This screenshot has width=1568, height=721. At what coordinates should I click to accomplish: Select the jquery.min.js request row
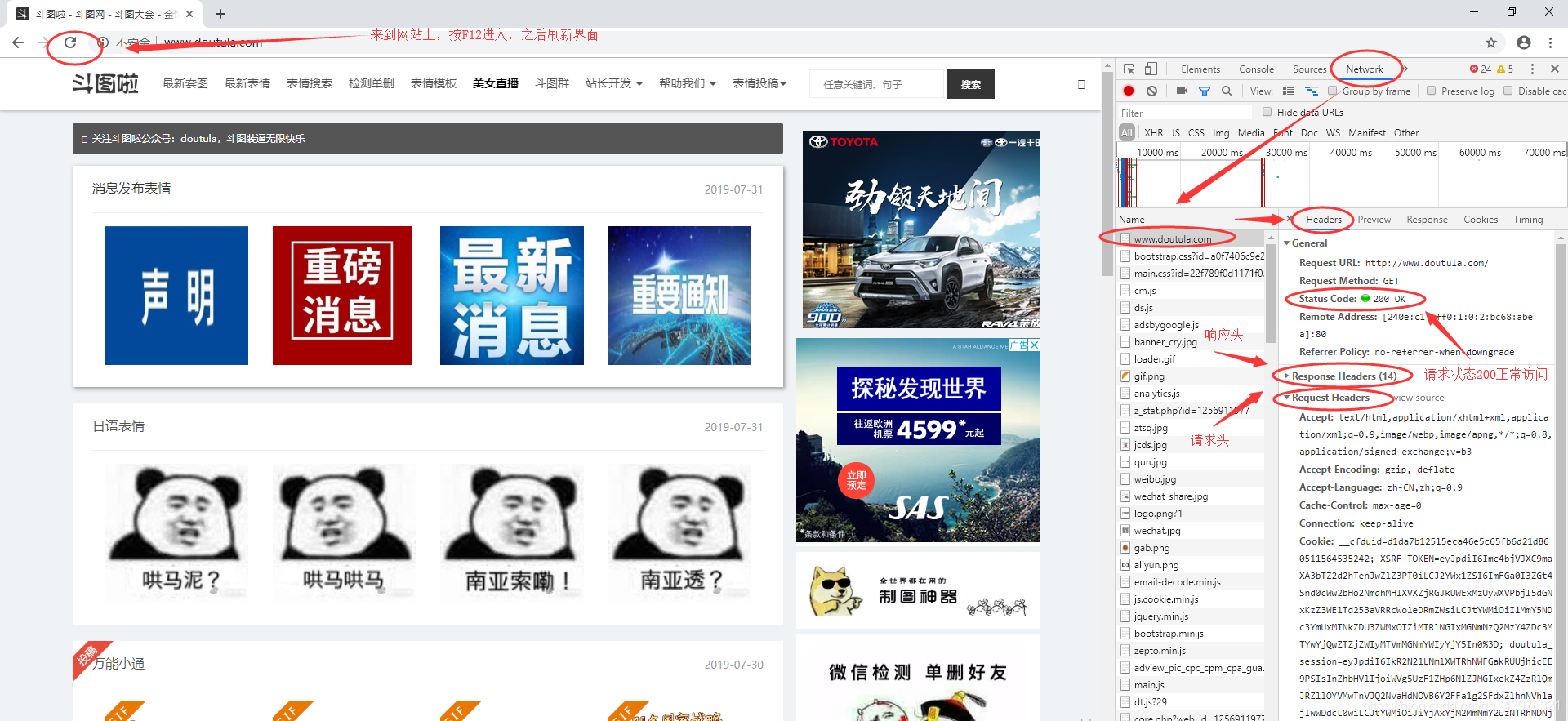[x=1190, y=616]
